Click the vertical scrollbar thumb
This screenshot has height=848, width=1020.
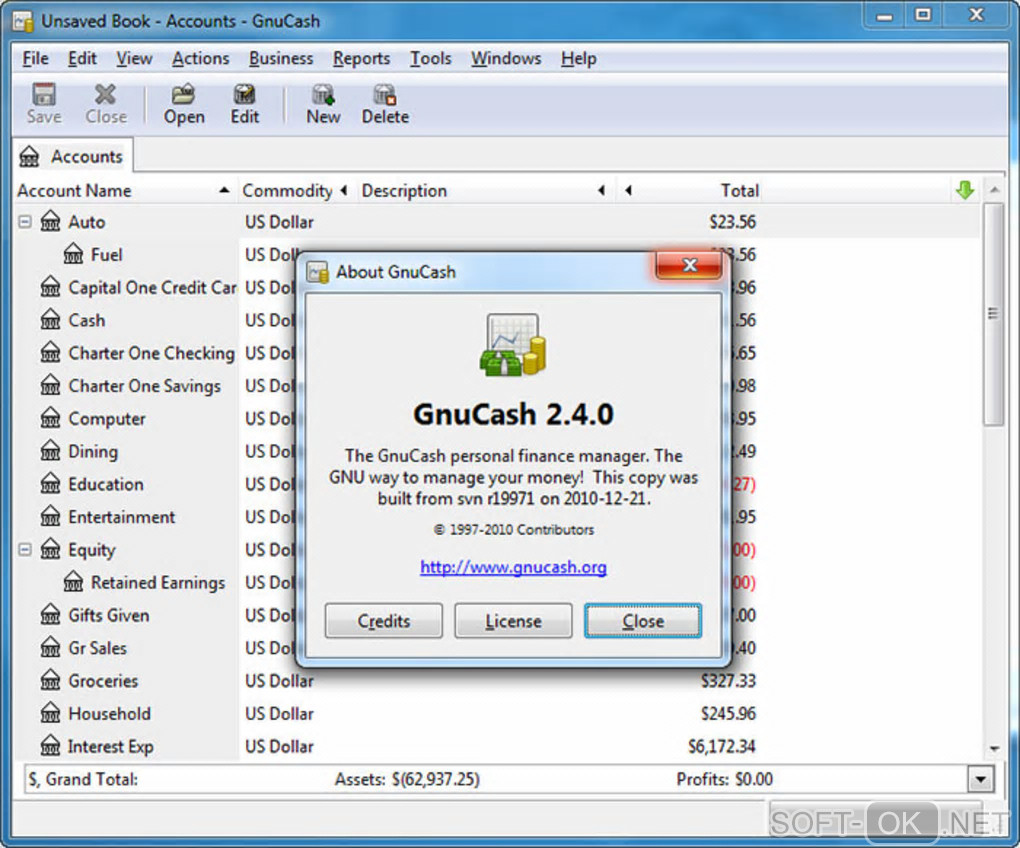(993, 313)
